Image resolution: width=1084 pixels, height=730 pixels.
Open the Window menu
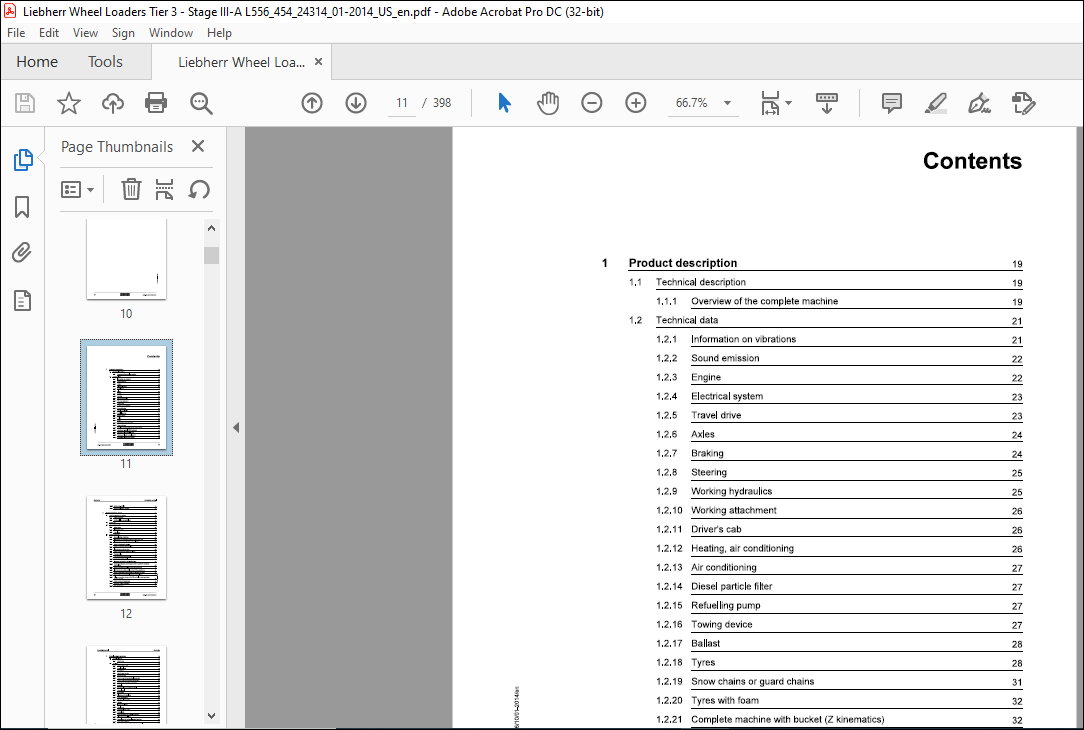pos(171,32)
